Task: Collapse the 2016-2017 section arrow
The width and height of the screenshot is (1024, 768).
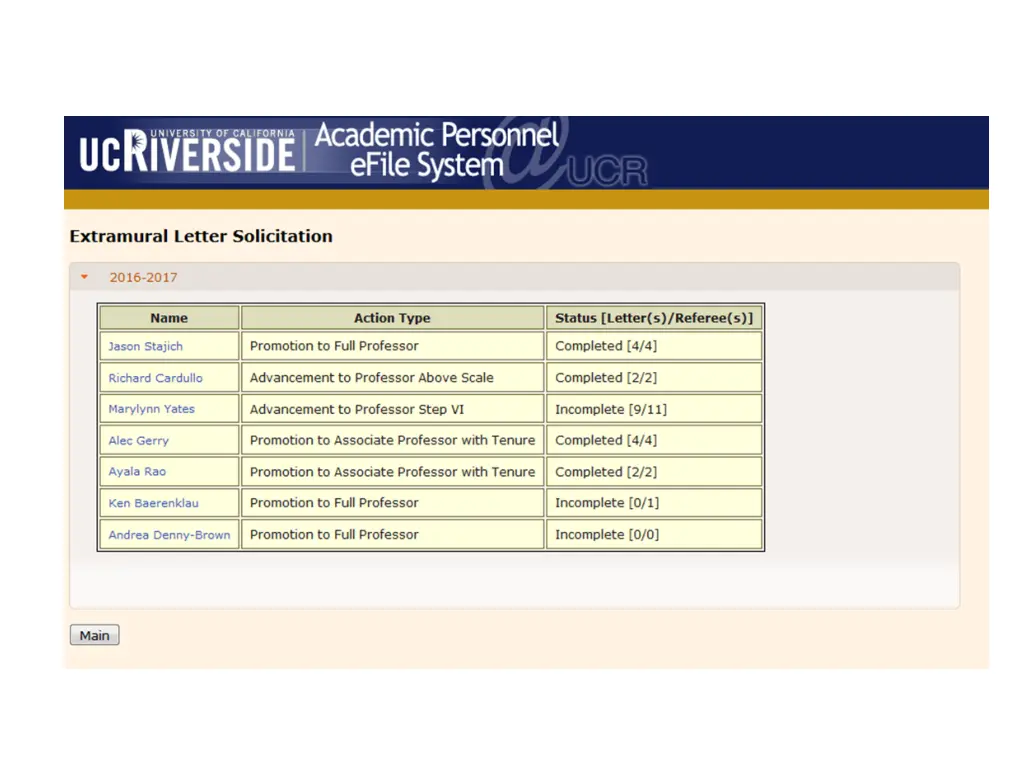Action: [x=84, y=277]
